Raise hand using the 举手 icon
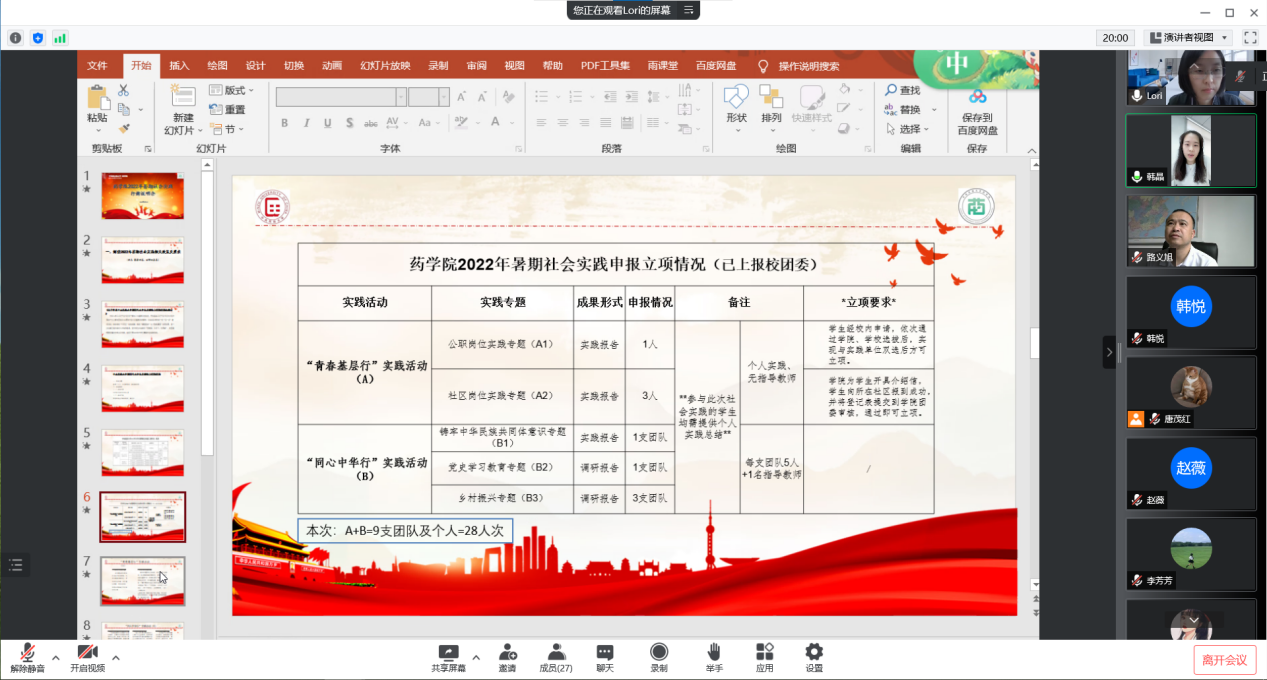This screenshot has width=1267, height=680. tap(714, 657)
